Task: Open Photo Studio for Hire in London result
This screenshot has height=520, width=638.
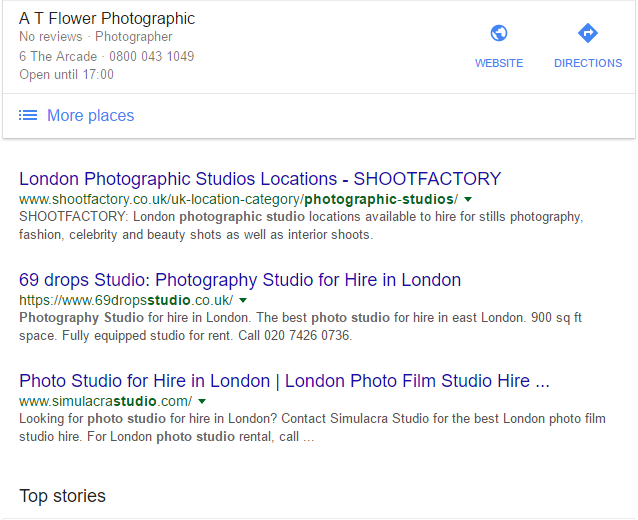Action: pos(284,381)
